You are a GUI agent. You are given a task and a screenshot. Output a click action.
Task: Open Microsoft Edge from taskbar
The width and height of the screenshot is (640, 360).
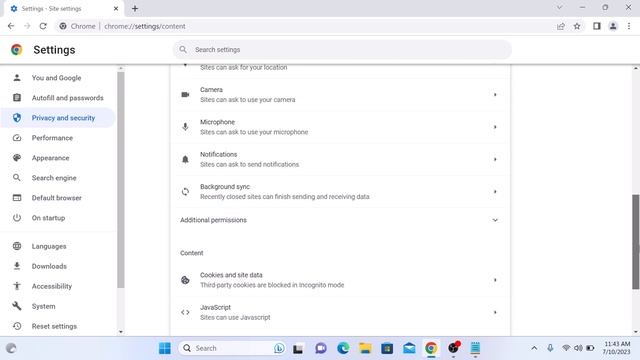point(343,348)
